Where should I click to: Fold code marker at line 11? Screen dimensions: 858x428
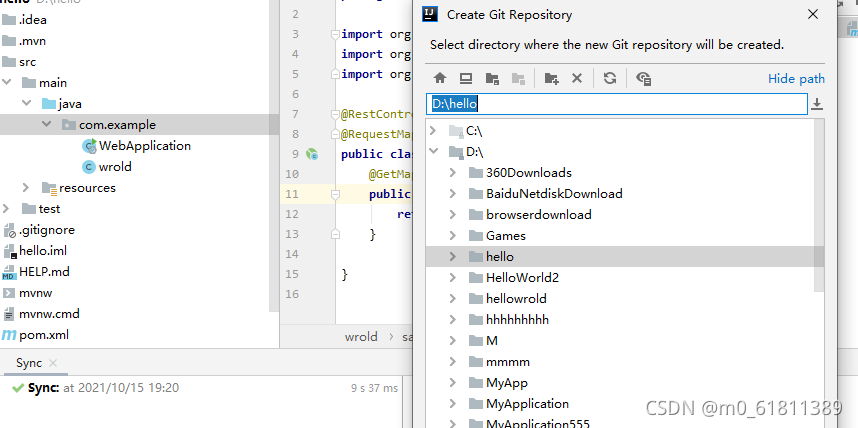click(335, 194)
